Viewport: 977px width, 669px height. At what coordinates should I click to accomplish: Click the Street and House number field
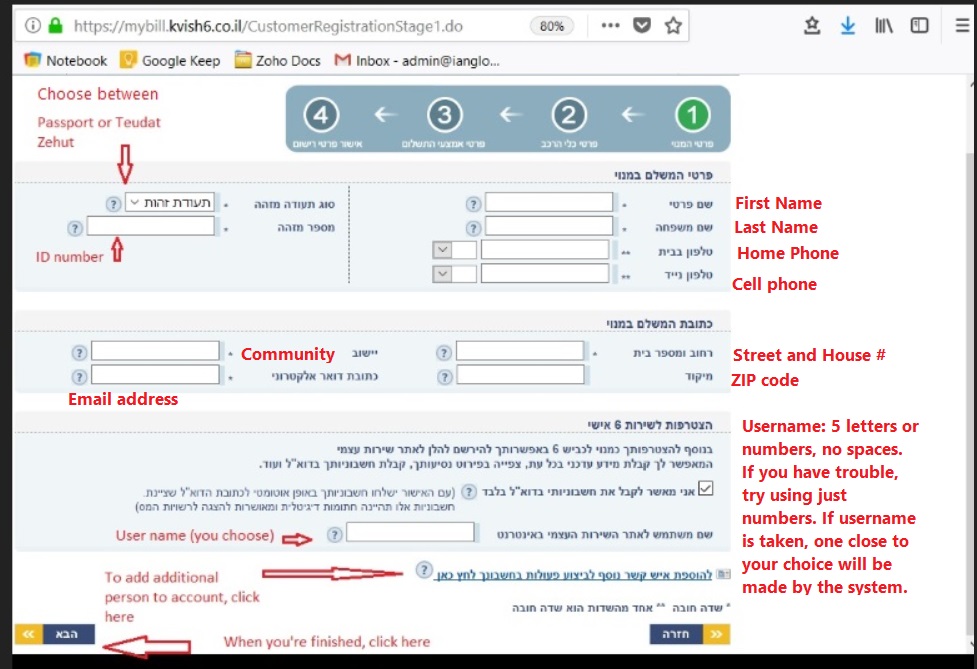click(520, 351)
